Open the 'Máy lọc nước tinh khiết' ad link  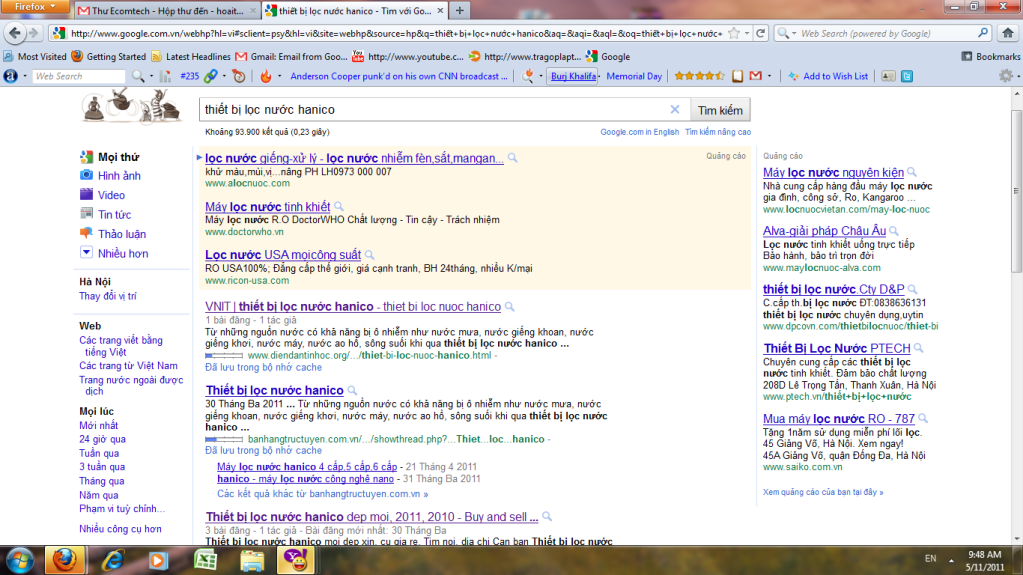pyautogui.click(x=267, y=207)
